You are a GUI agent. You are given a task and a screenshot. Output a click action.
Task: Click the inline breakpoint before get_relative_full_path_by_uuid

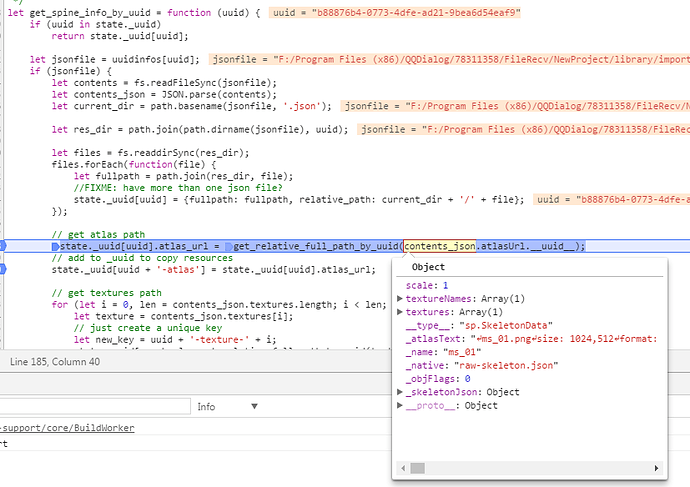[228, 246]
